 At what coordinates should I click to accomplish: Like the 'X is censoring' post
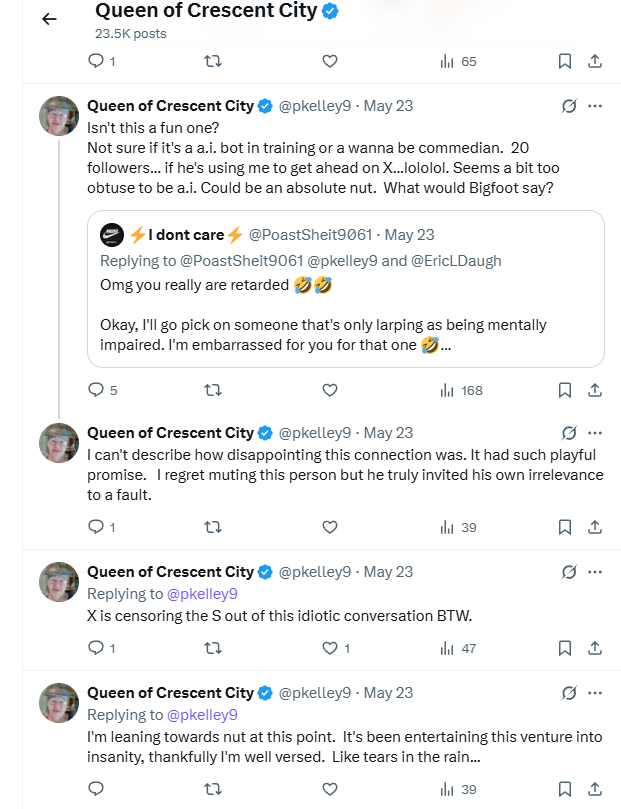[x=330, y=648]
